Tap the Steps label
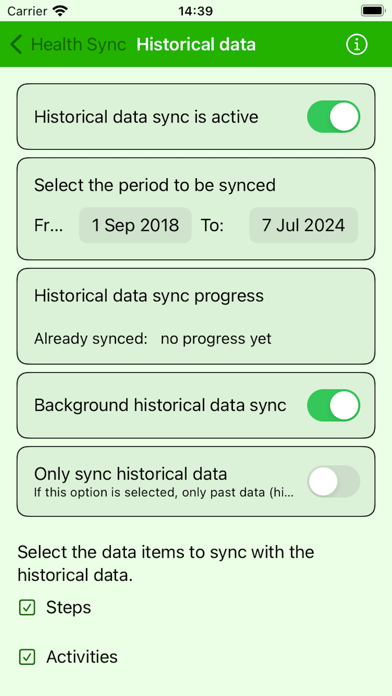This screenshot has height=696, width=392. click(69, 607)
